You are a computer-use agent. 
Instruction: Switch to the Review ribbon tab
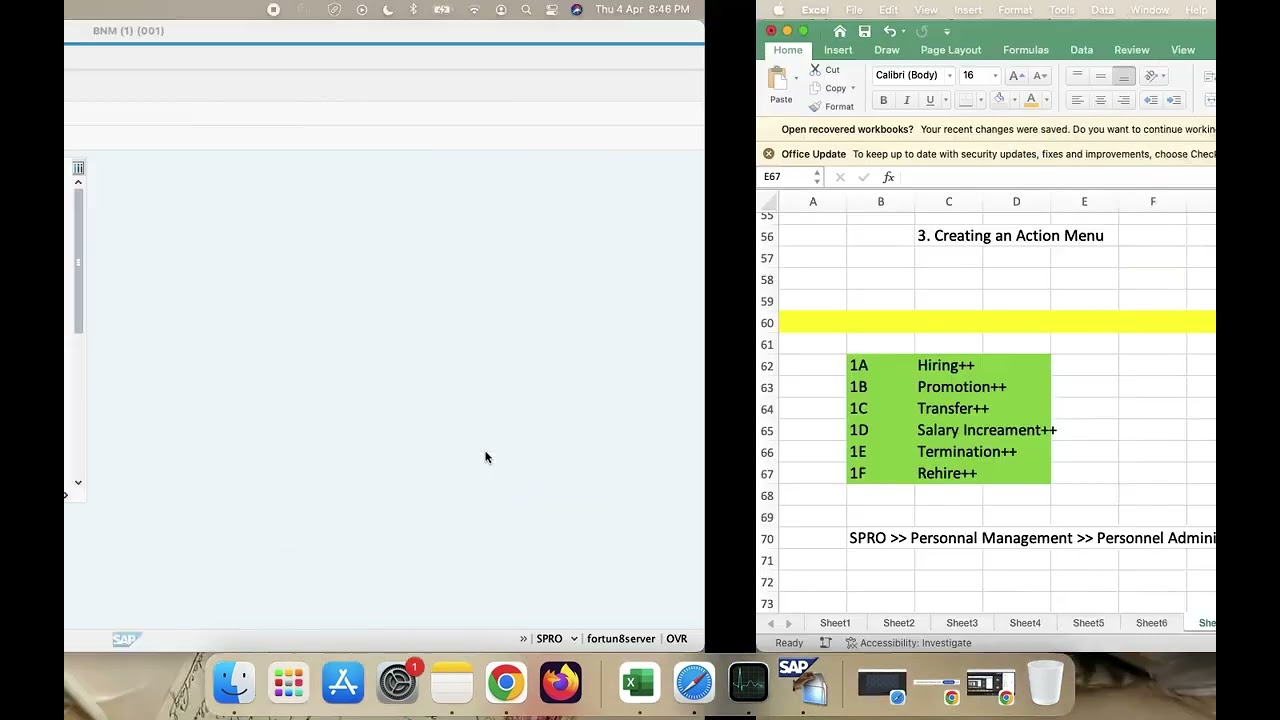[x=1132, y=50]
